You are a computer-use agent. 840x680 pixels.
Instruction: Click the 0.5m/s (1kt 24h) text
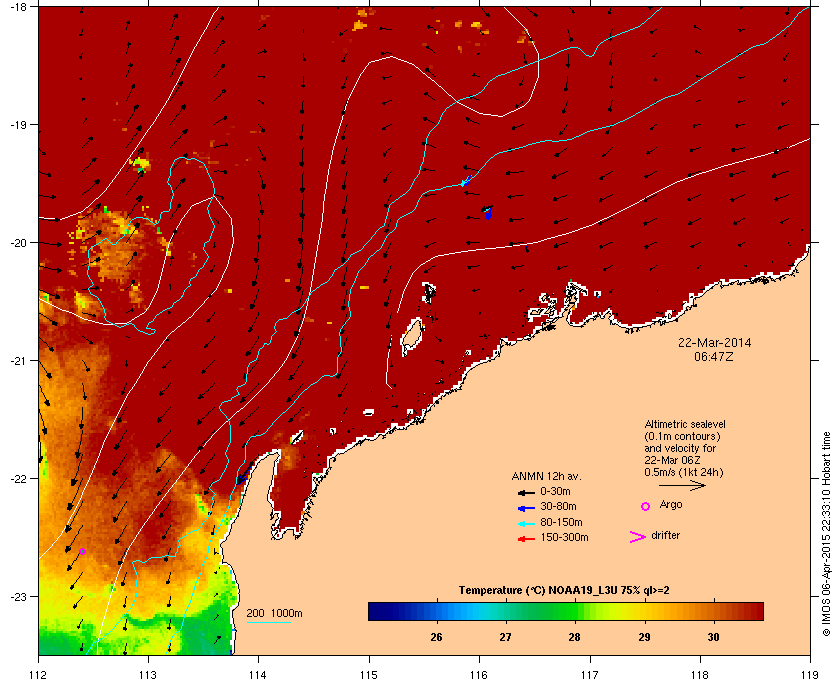click(x=684, y=473)
